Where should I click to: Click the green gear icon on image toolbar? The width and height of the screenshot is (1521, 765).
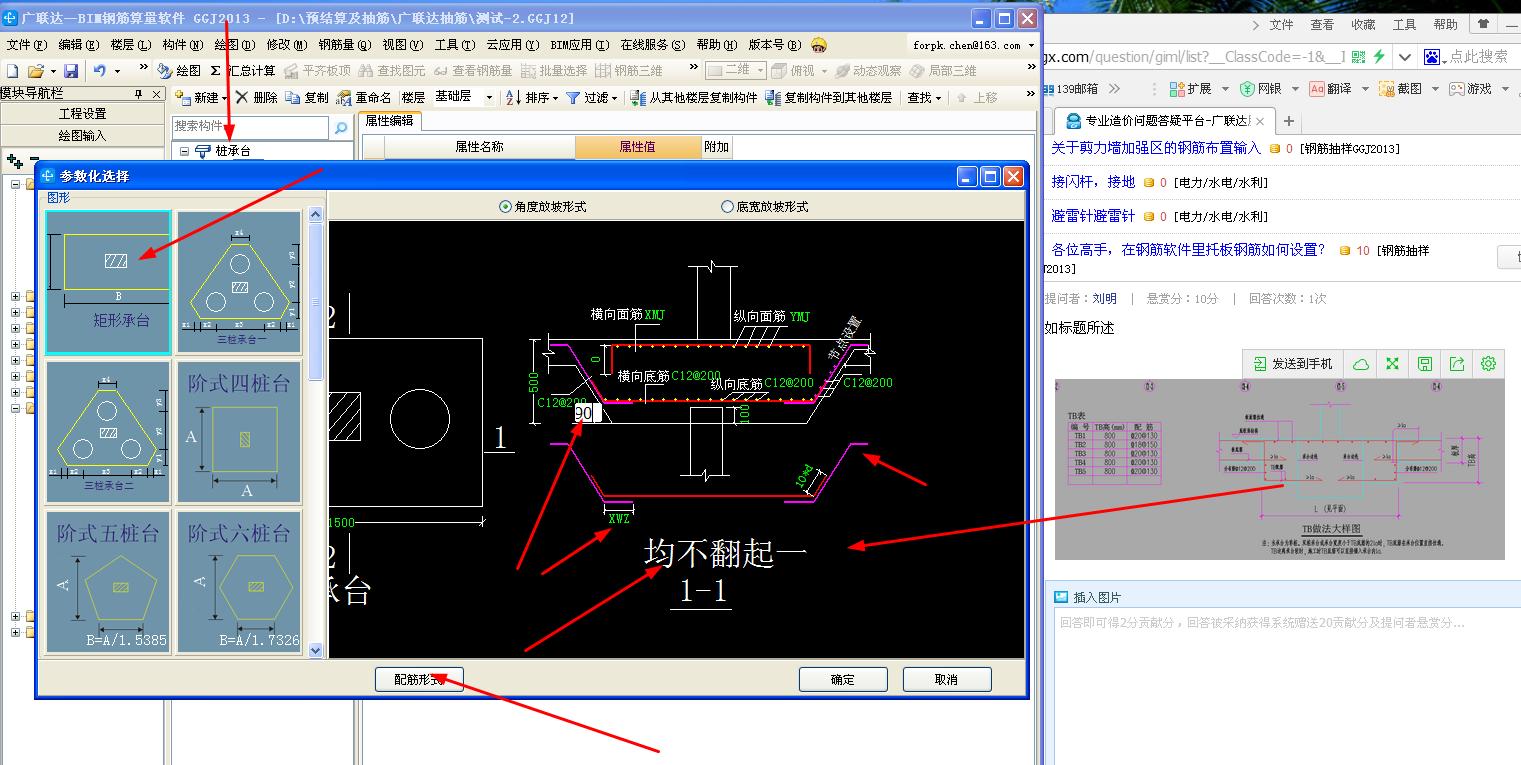coord(1488,364)
